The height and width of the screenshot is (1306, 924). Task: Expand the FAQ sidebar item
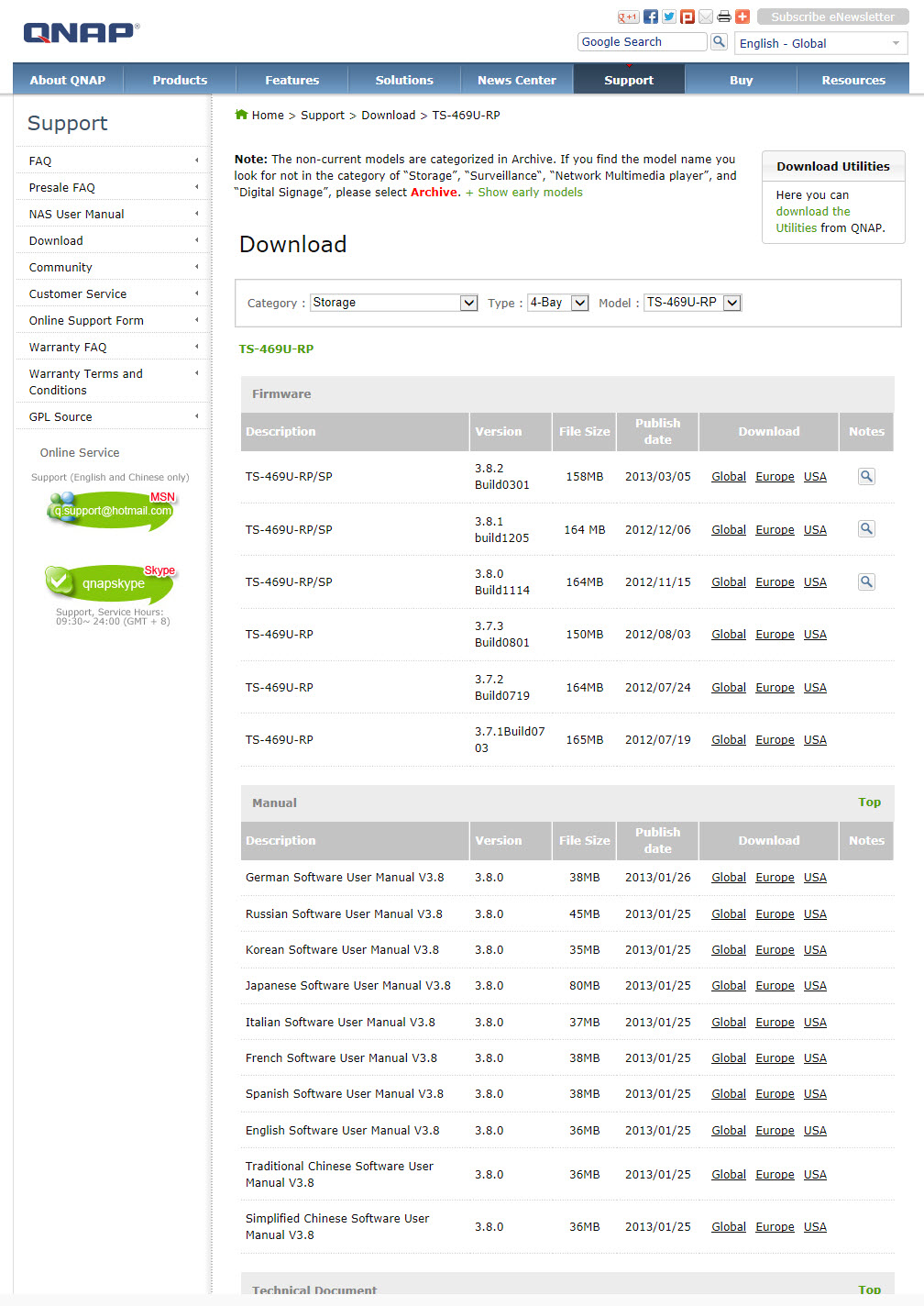pos(113,160)
